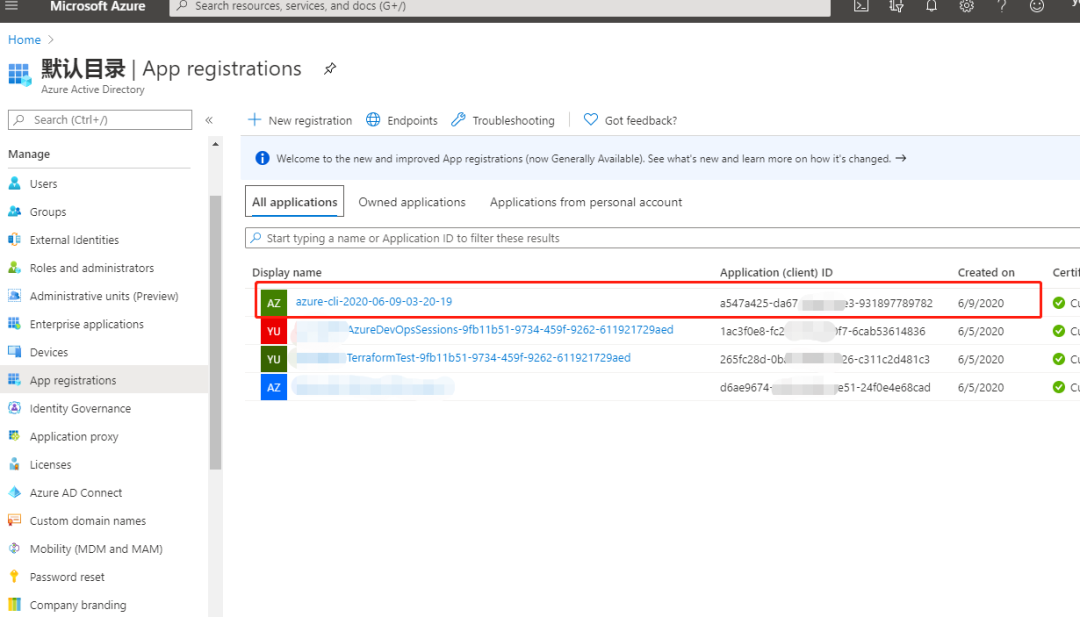The width and height of the screenshot is (1080, 617).
Task: Open Endpoints
Action: coord(402,121)
